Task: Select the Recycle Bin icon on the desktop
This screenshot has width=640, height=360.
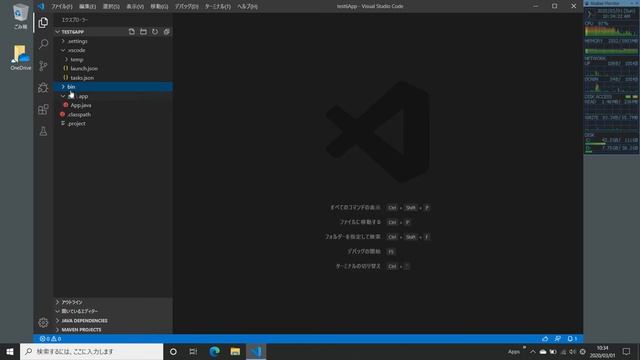Action: coord(20,16)
